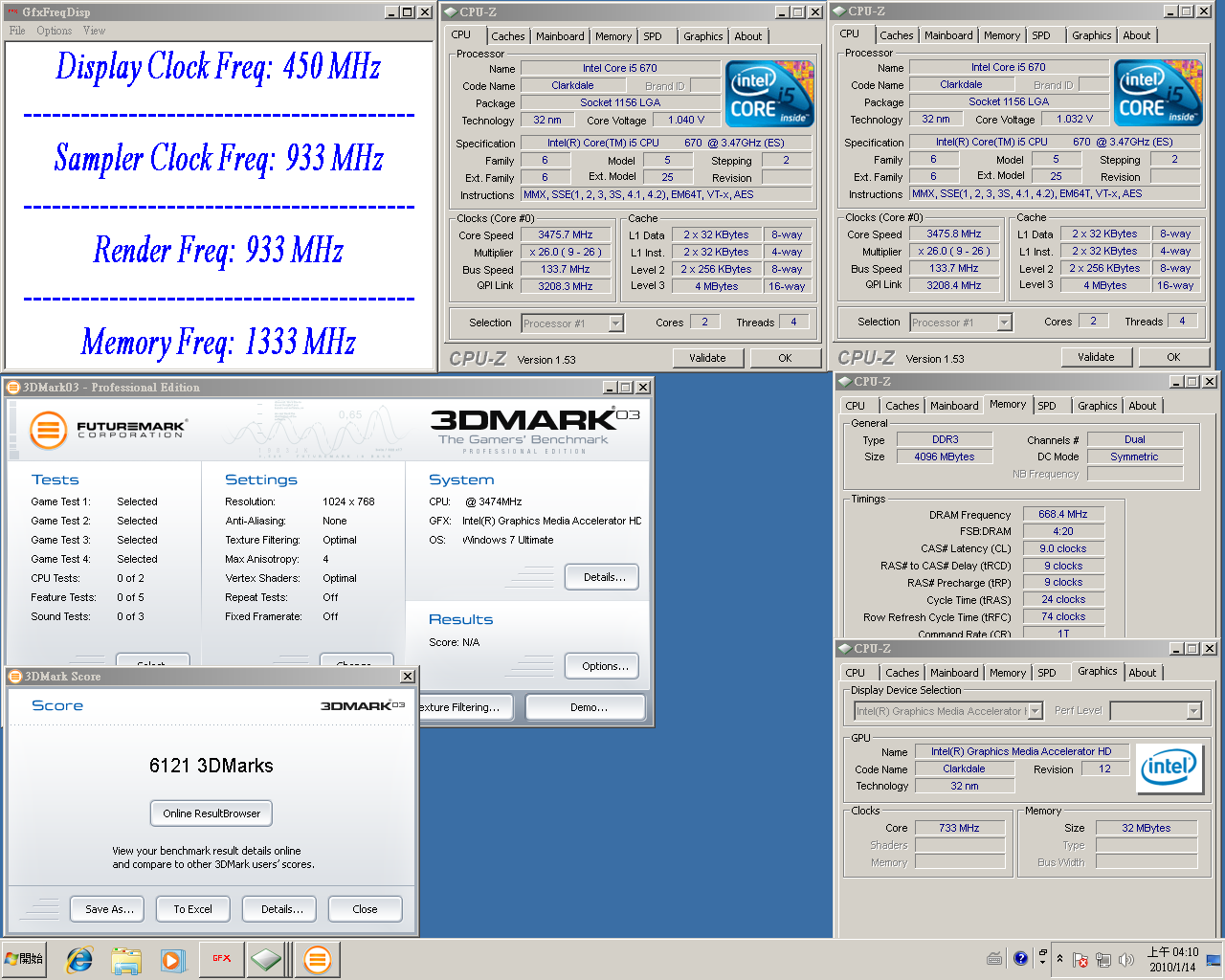1225x980 pixels.
Task: Click the memory Size 4096 MBytes field
Action: click(x=945, y=457)
